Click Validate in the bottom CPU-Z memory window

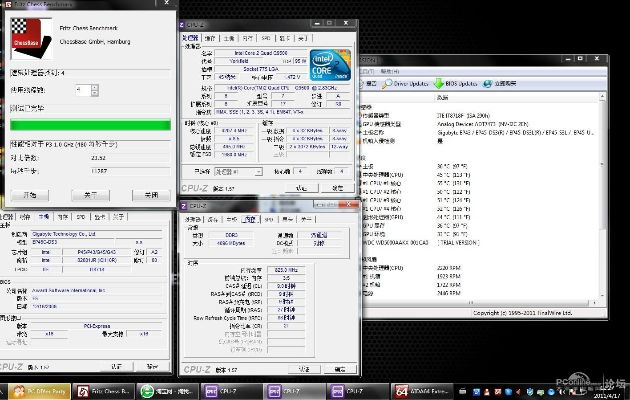(x=304, y=369)
